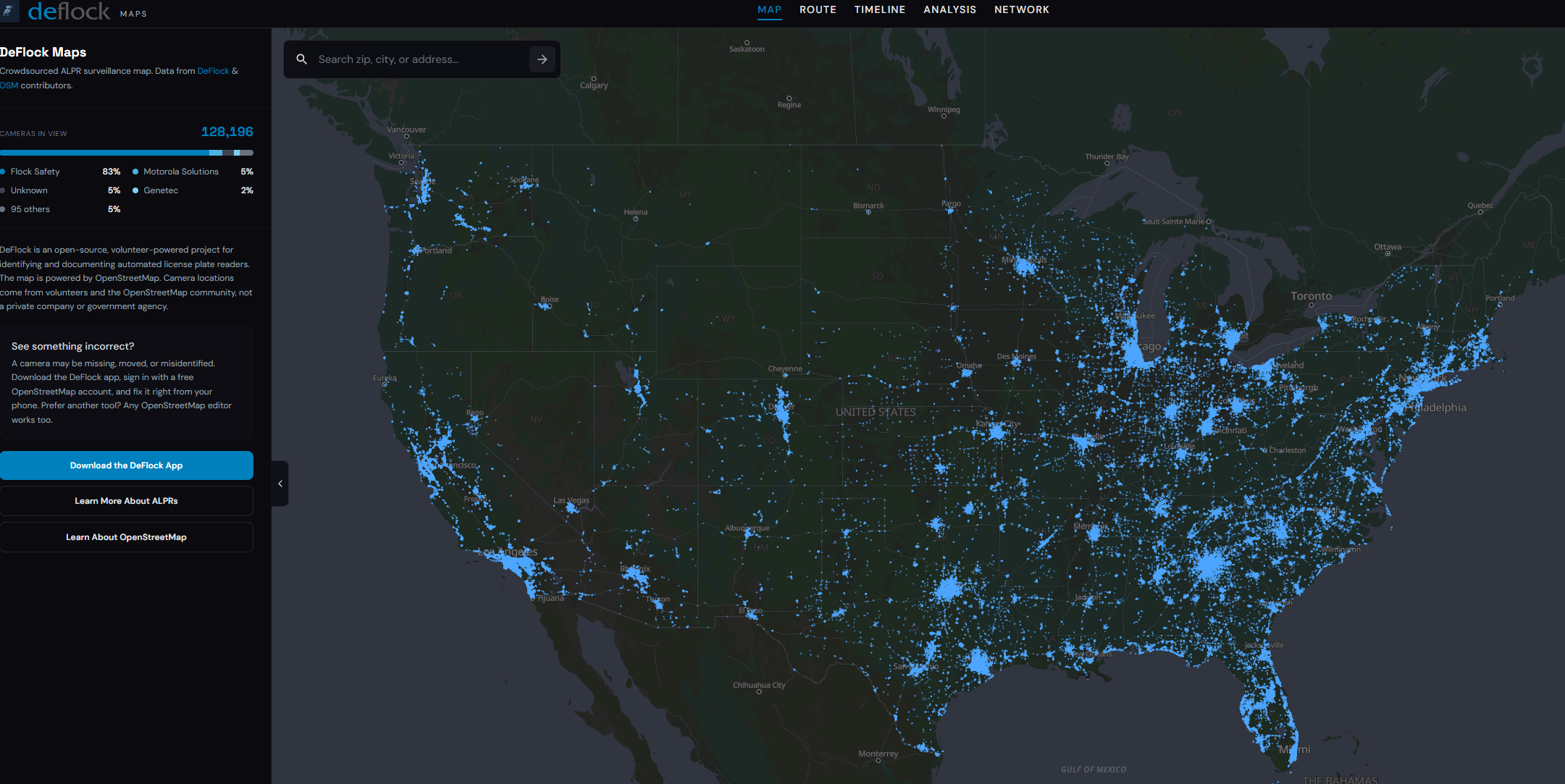Click the Cheyenne city label

[x=785, y=368]
